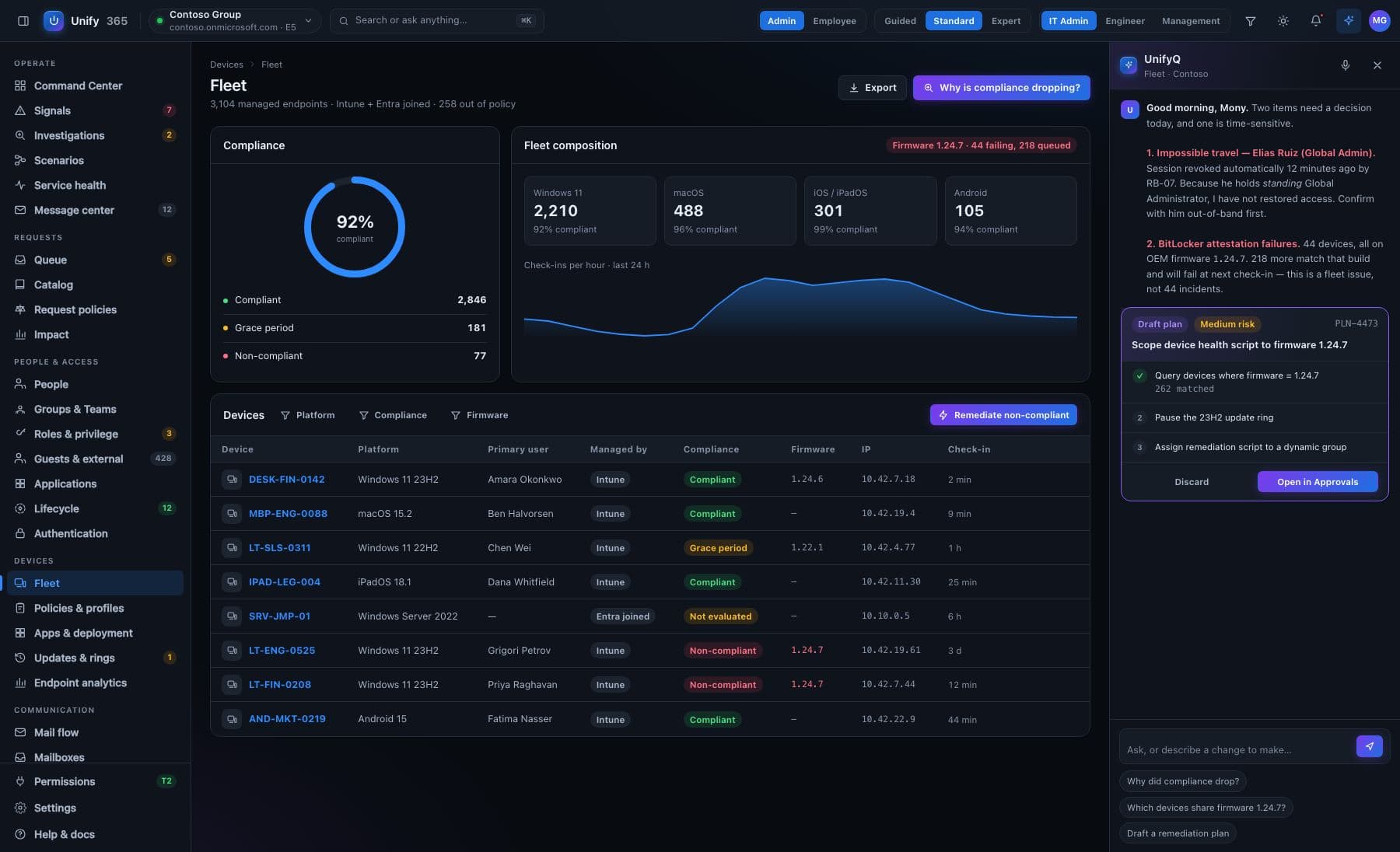Open Signals in the sidebar
This screenshot has width=1400, height=852.
tap(95, 110)
